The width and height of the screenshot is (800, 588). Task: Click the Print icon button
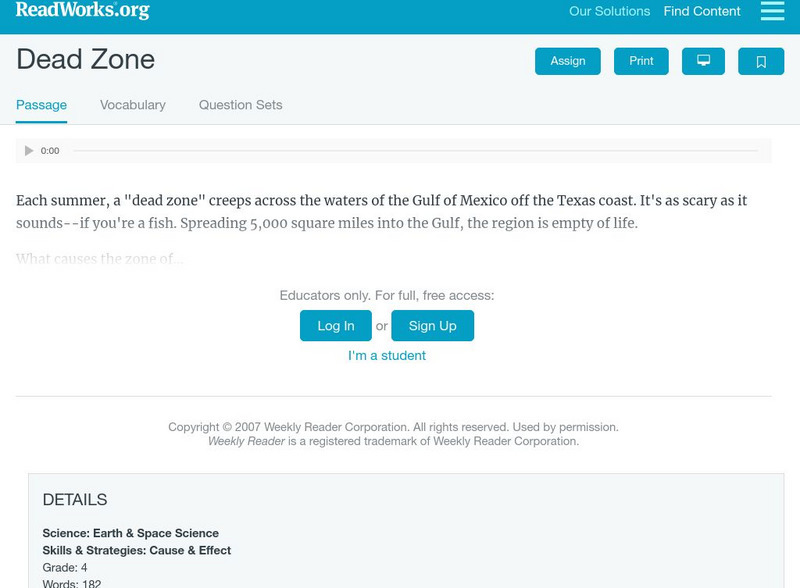pyautogui.click(x=640, y=61)
